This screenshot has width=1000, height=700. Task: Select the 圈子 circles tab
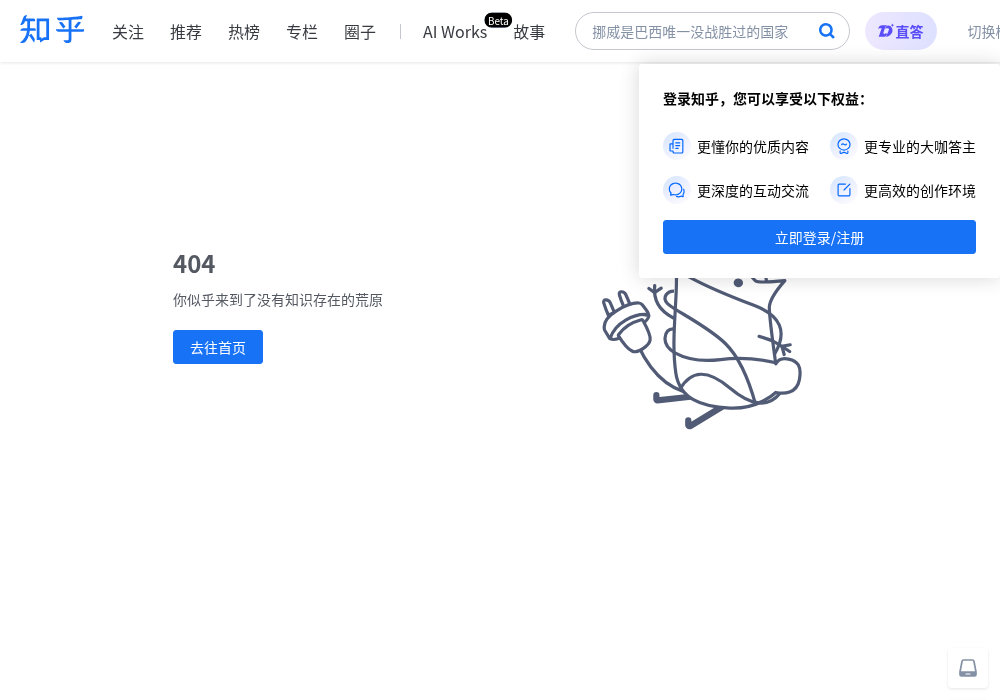pos(360,32)
